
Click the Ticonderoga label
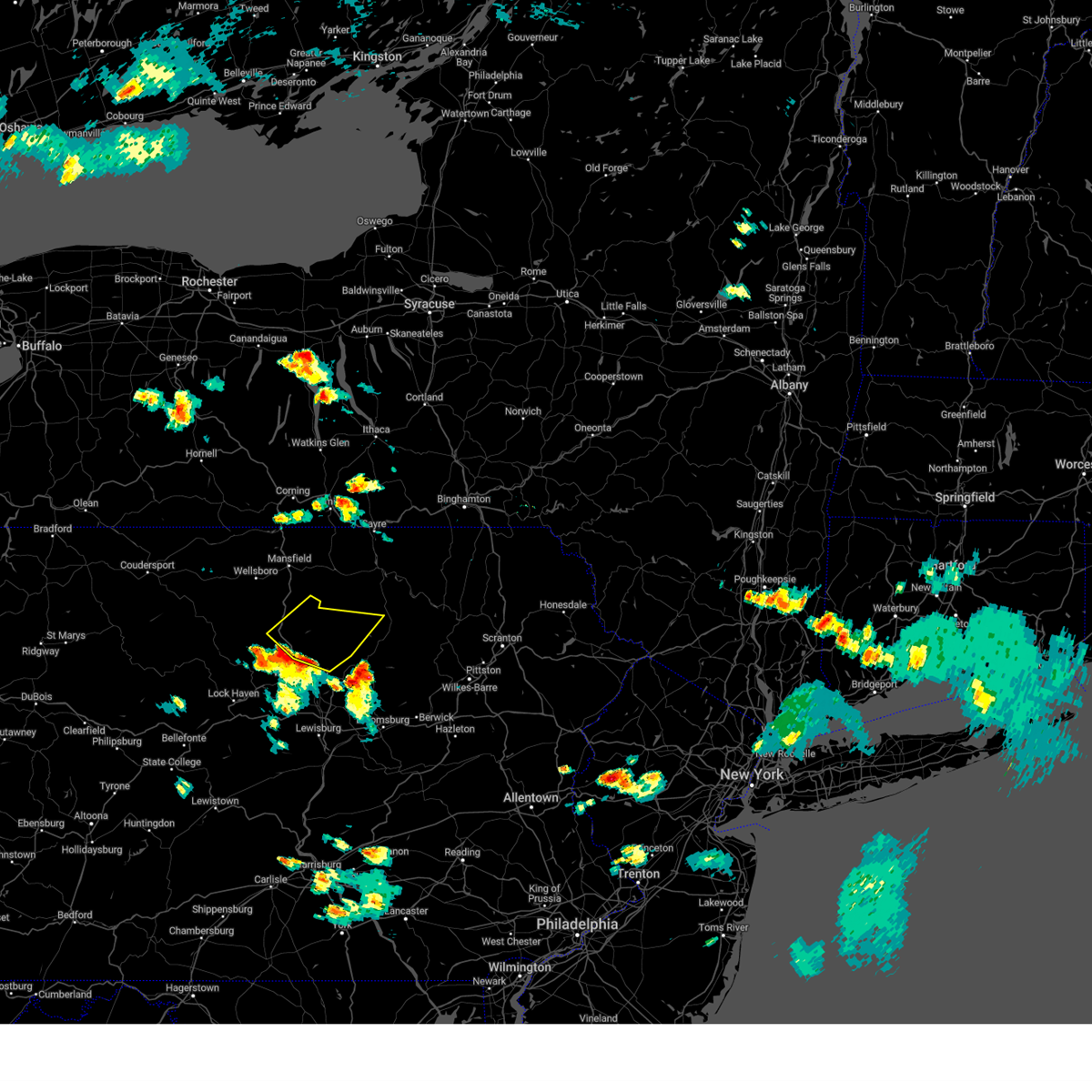coord(839,140)
